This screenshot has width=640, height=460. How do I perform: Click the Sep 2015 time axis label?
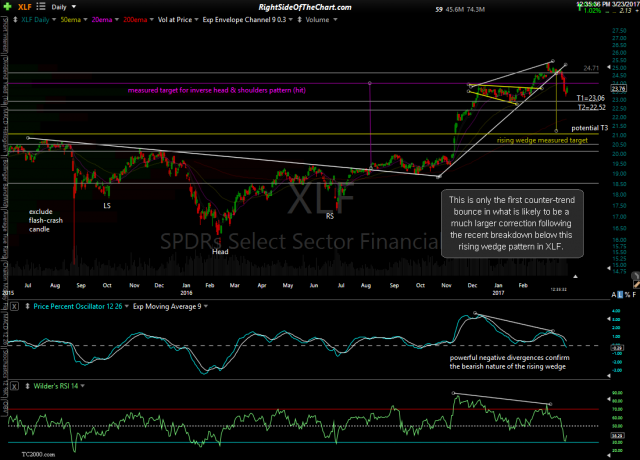point(81,285)
